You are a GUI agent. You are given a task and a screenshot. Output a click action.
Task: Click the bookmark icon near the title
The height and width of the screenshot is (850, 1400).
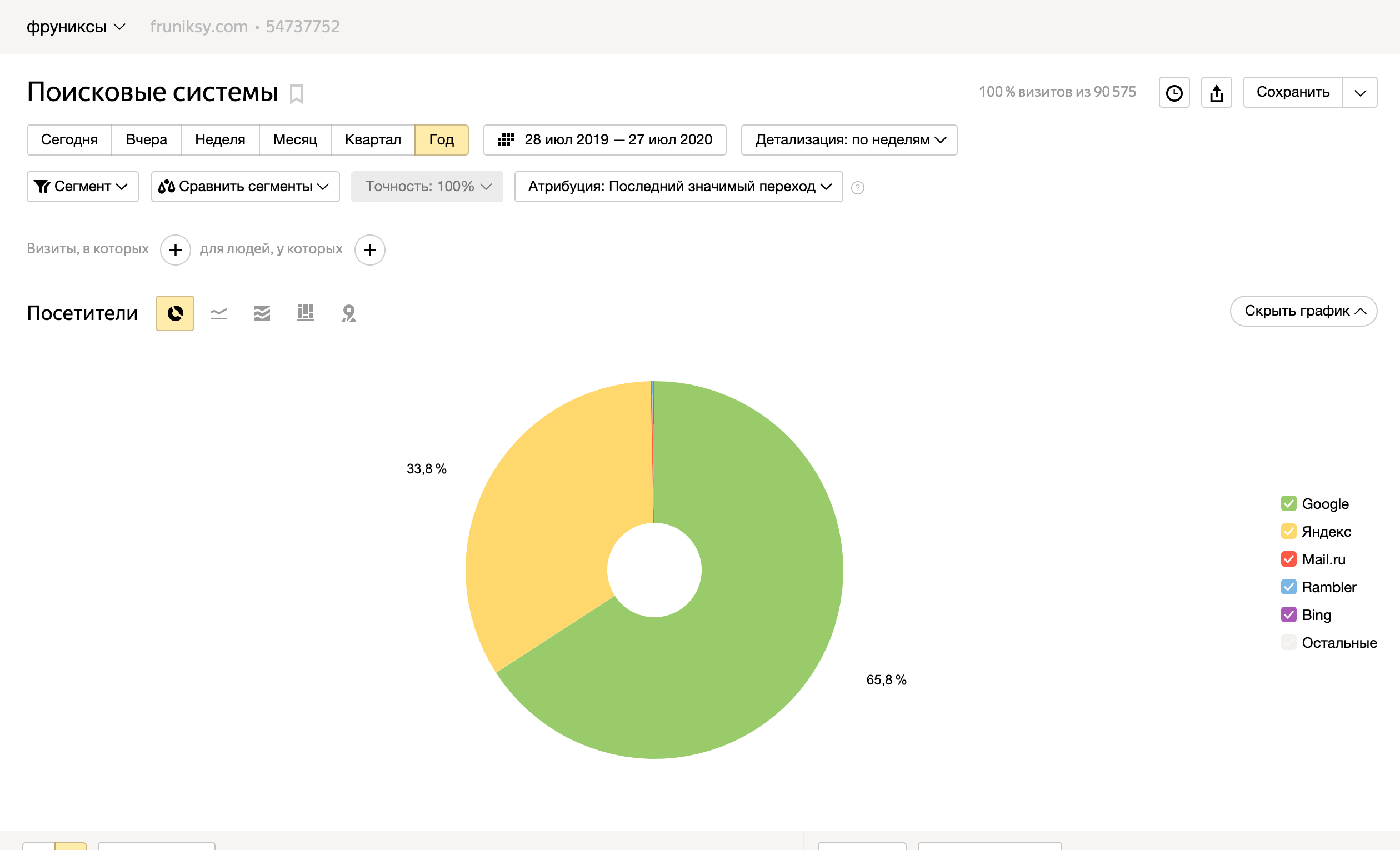point(296,94)
